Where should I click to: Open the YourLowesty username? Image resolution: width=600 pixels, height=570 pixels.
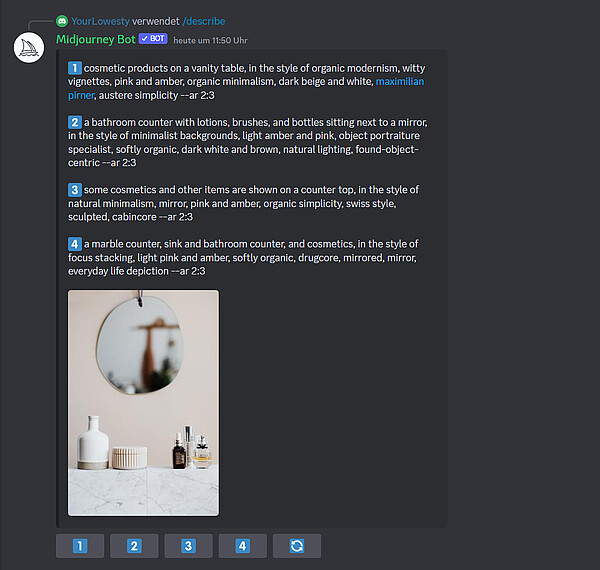click(100, 21)
